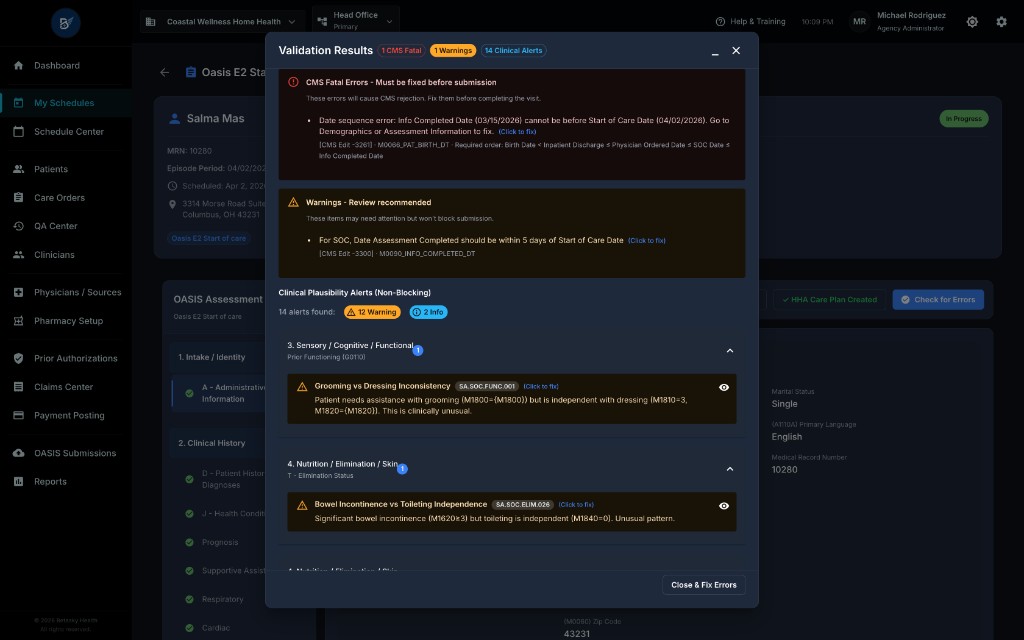Click the Pharmacy Setup icon
The width and height of the screenshot is (1024, 640).
tap(18, 321)
